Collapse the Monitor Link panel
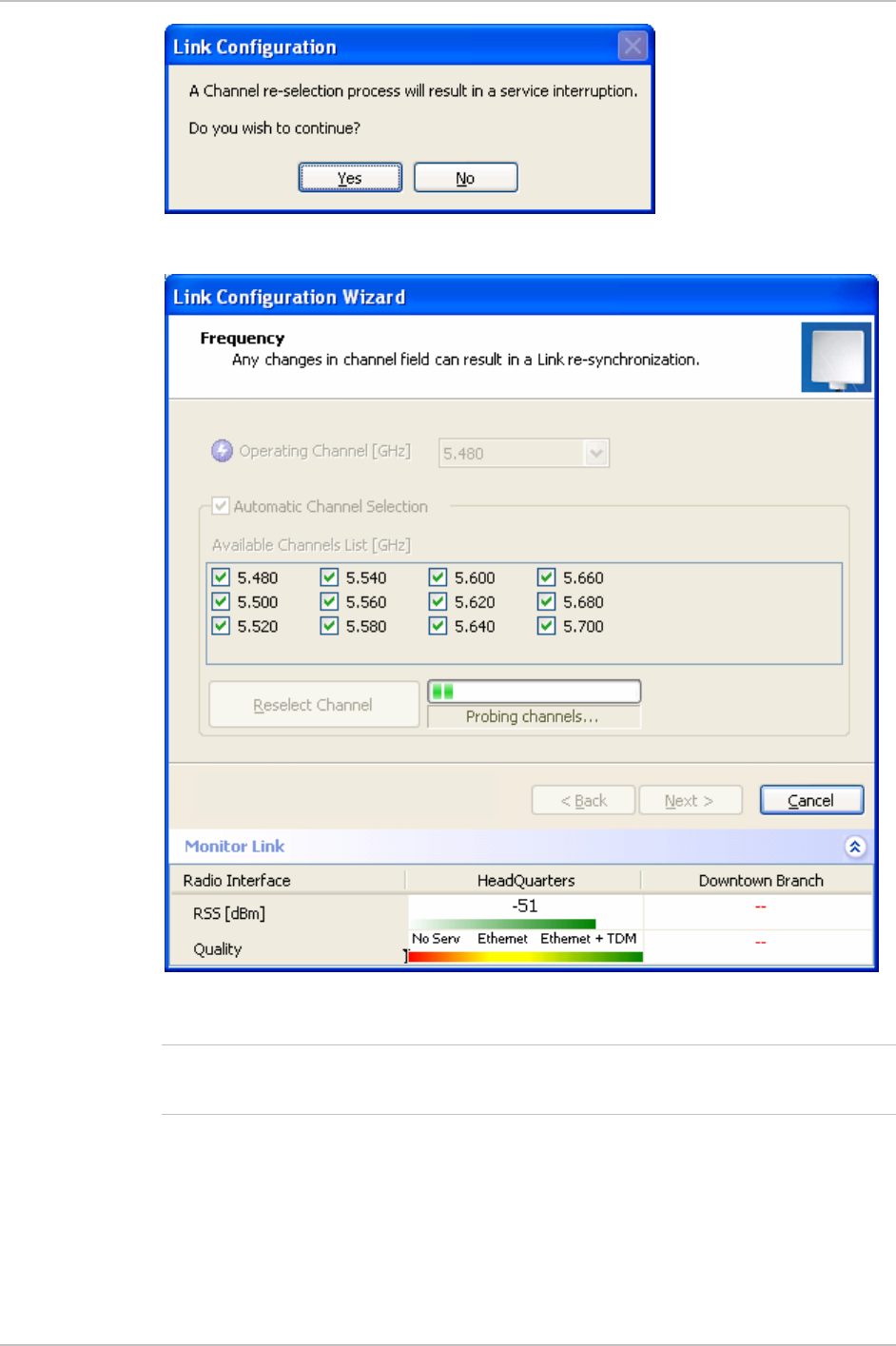The width and height of the screenshot is (896, 1346). 855,847
